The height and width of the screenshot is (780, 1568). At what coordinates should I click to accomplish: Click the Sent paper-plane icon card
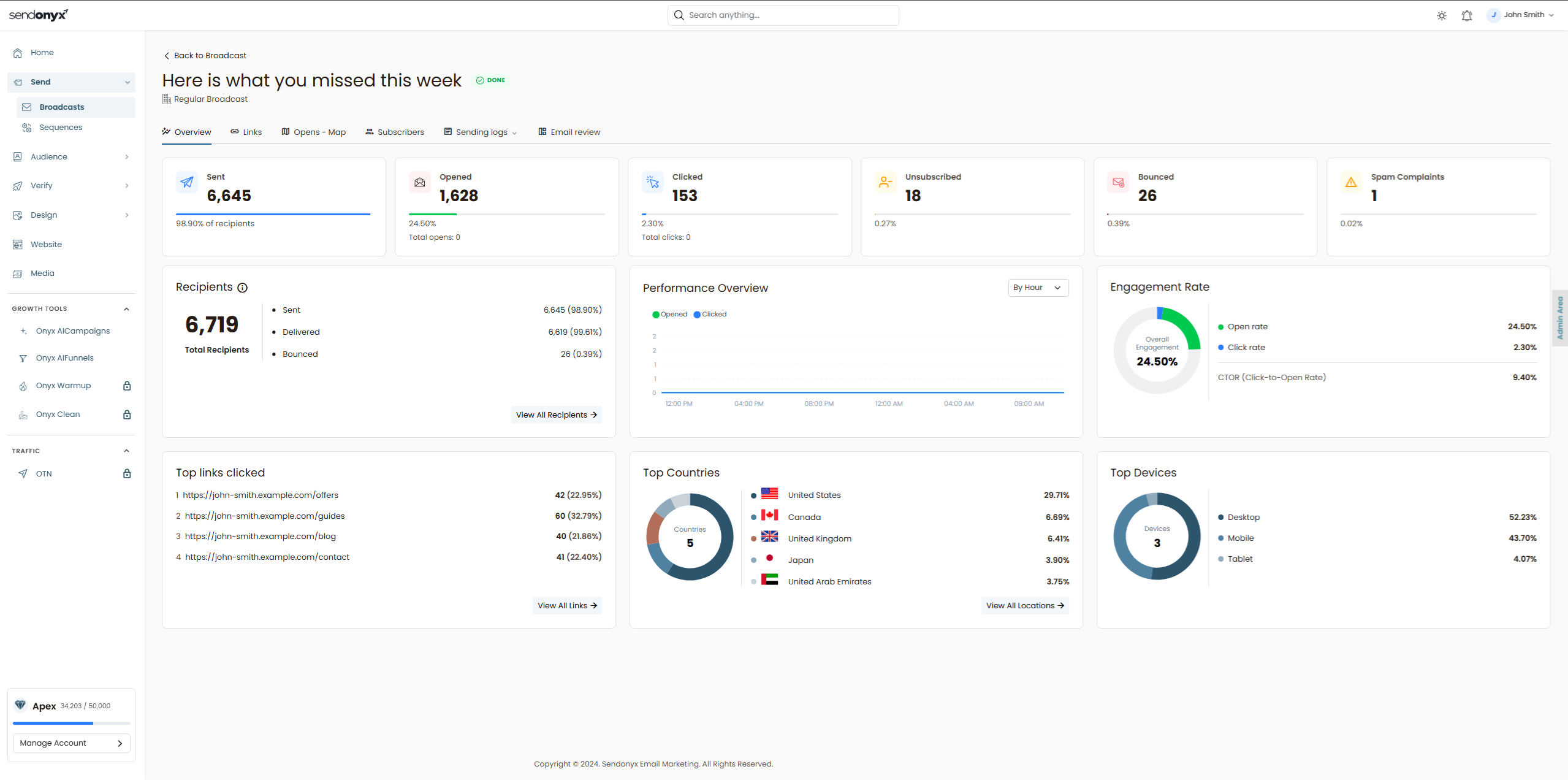pyautogui.click(x=186, y=182)
